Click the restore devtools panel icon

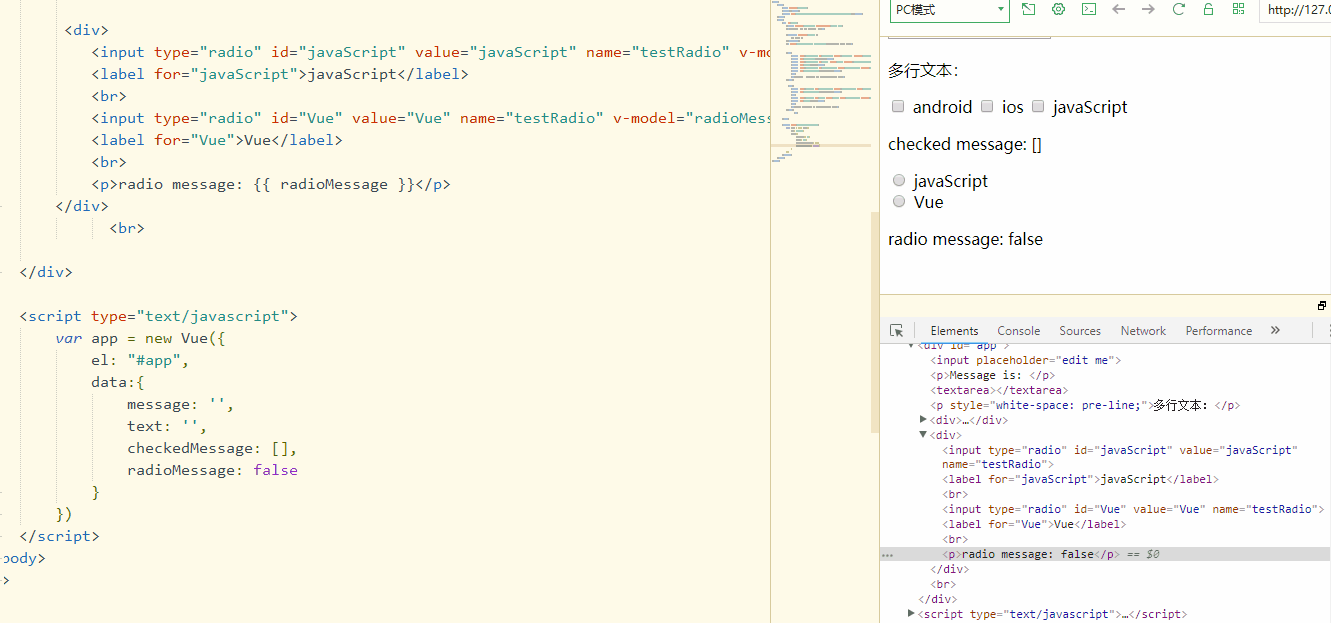1321,306
